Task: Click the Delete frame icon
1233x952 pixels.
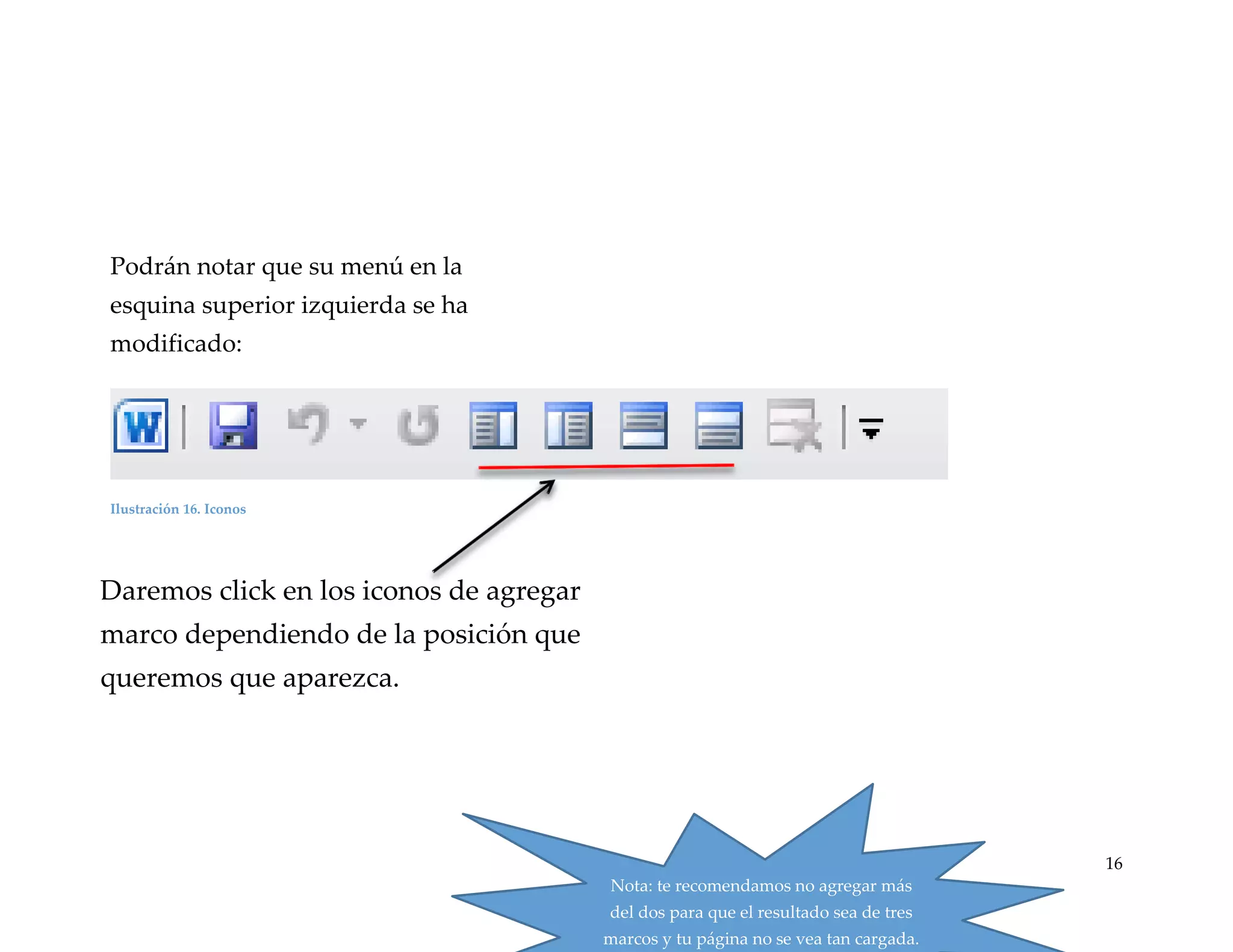Action: [795, 425]
